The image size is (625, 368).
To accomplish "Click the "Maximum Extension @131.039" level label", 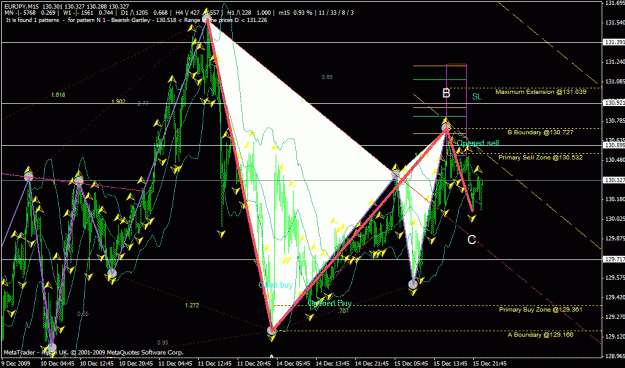I will point(541,92).
